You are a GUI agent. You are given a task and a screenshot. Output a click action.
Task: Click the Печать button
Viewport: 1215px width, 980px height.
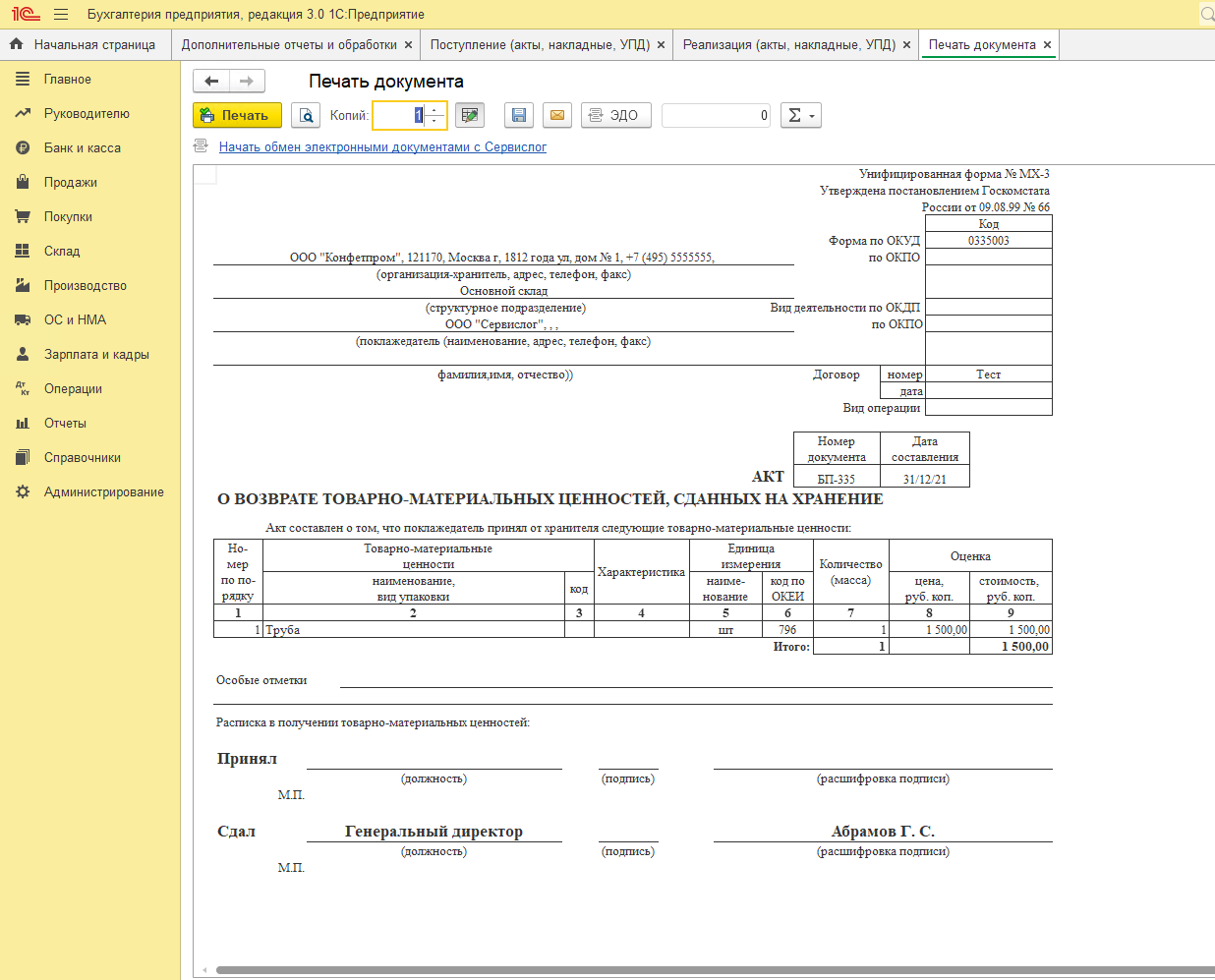[x=237, y=115]
